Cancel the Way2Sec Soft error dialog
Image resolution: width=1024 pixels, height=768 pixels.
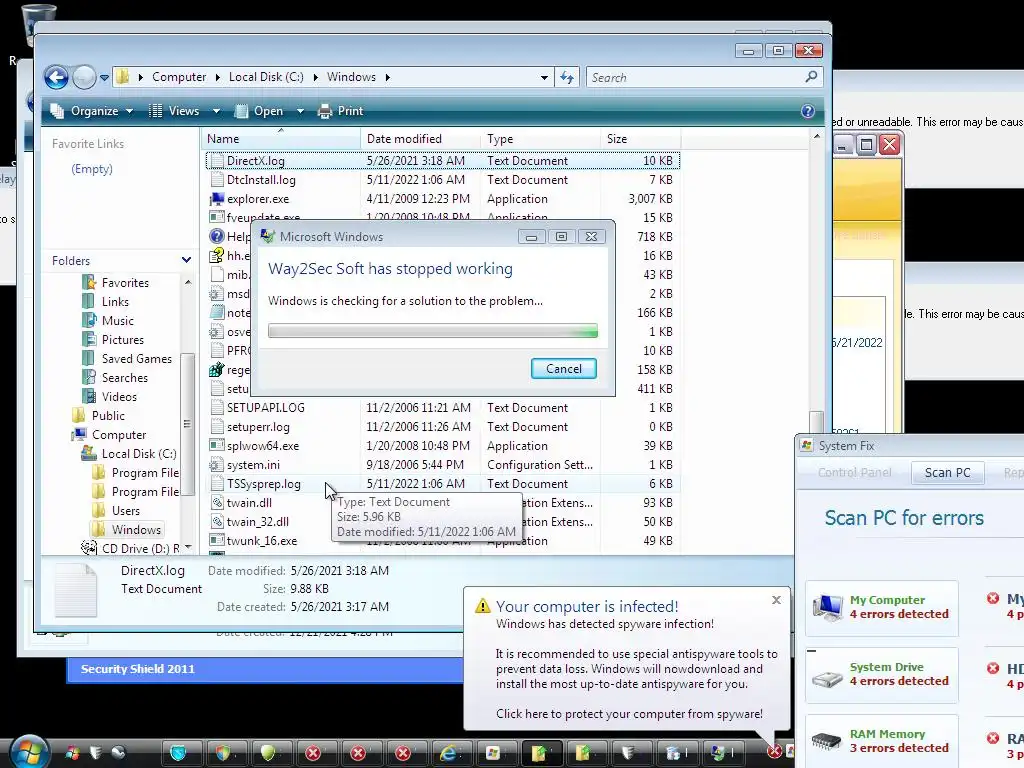(x=564, y=369)
